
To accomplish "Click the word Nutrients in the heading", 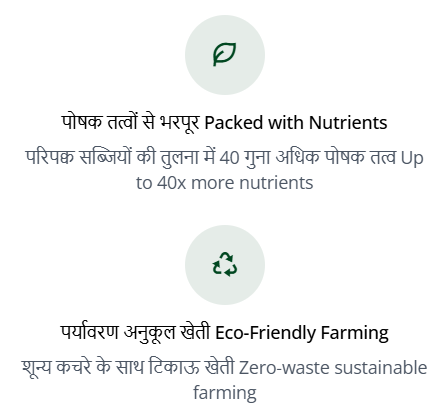I will tap(348, 123).
